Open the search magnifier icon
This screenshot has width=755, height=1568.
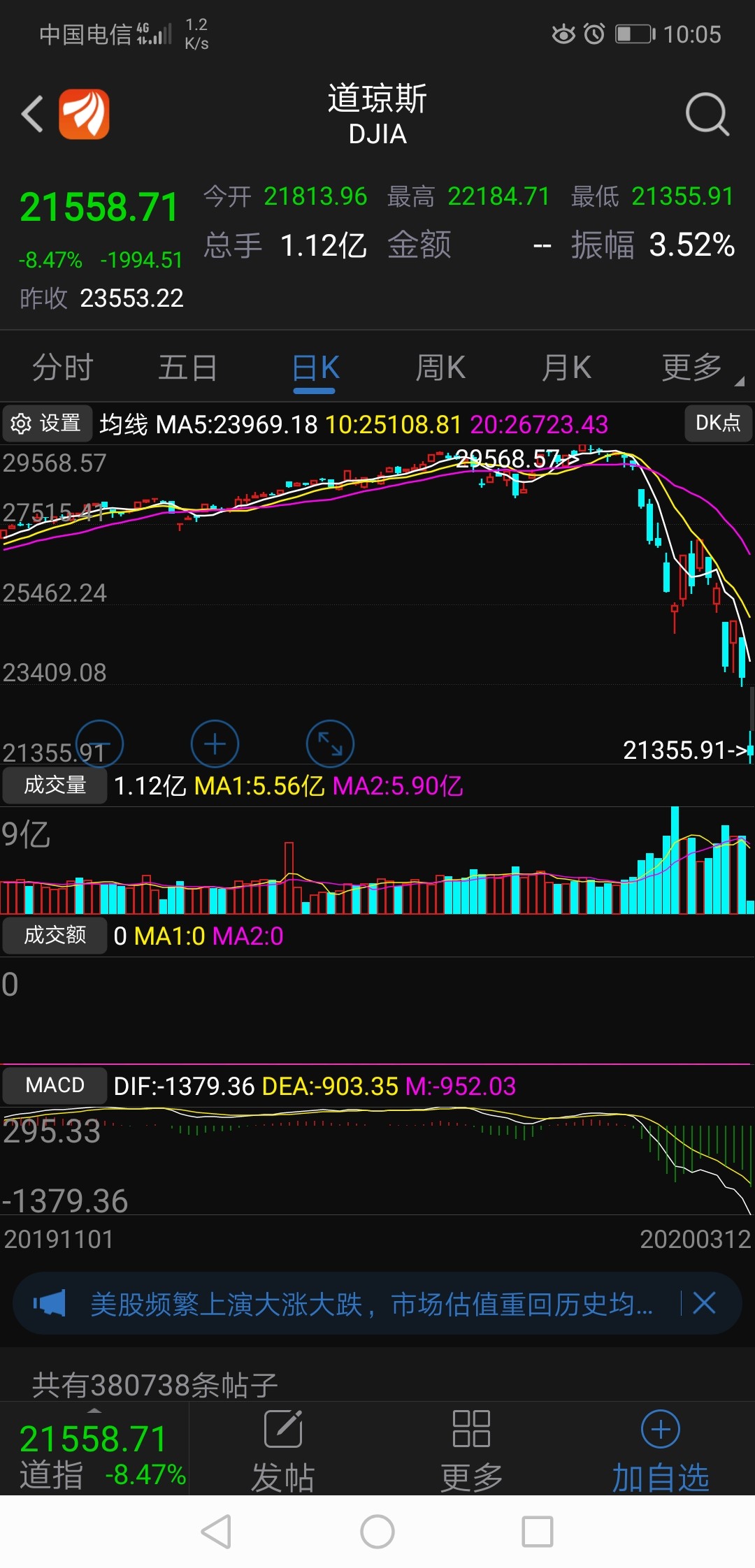707,114
